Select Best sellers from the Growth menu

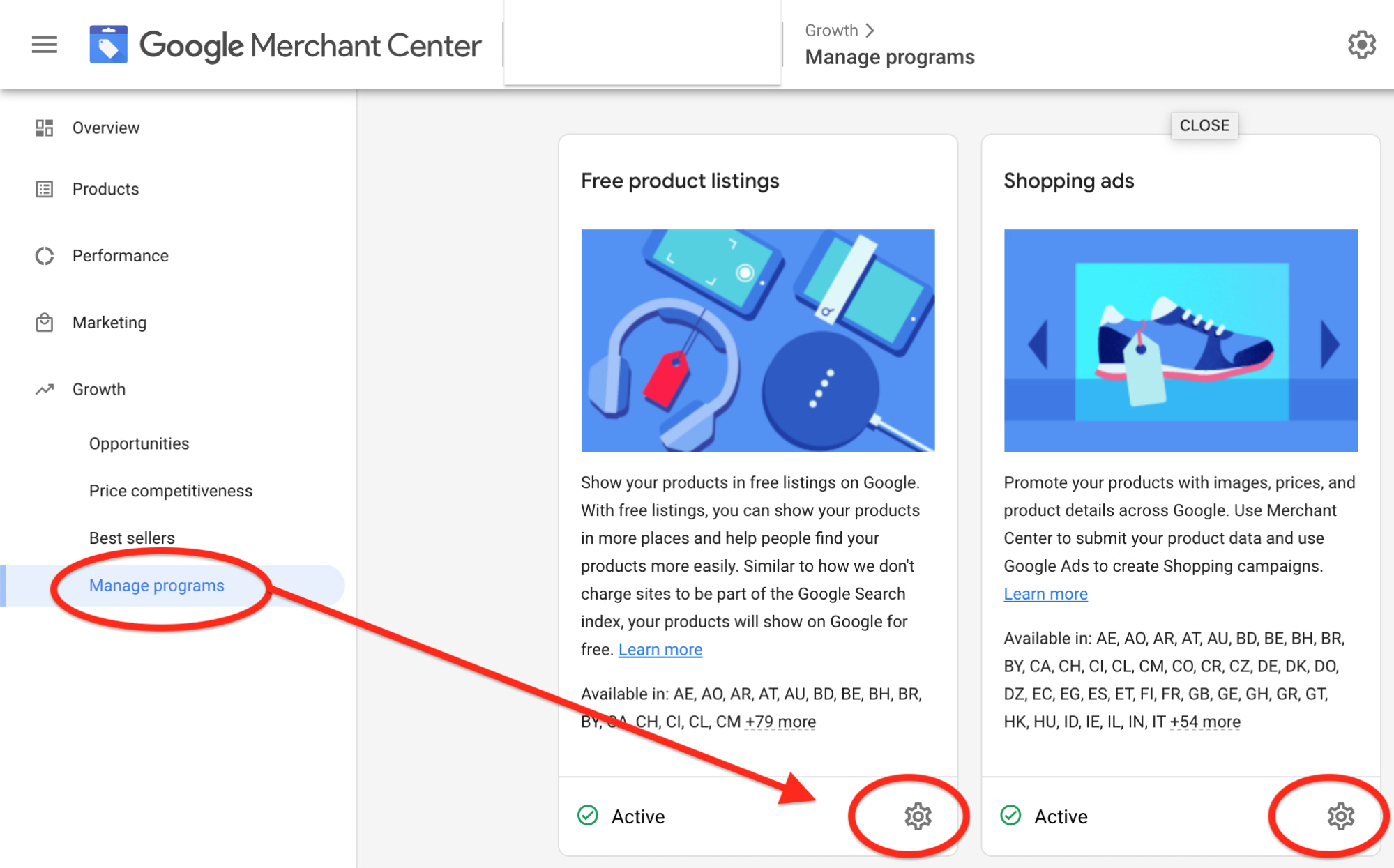click(x=131, y=538)
